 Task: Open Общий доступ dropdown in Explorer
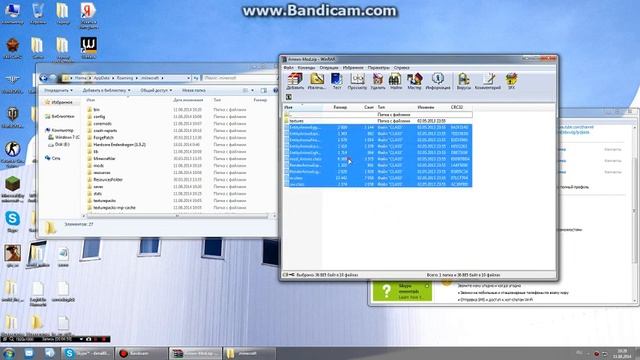156,90
